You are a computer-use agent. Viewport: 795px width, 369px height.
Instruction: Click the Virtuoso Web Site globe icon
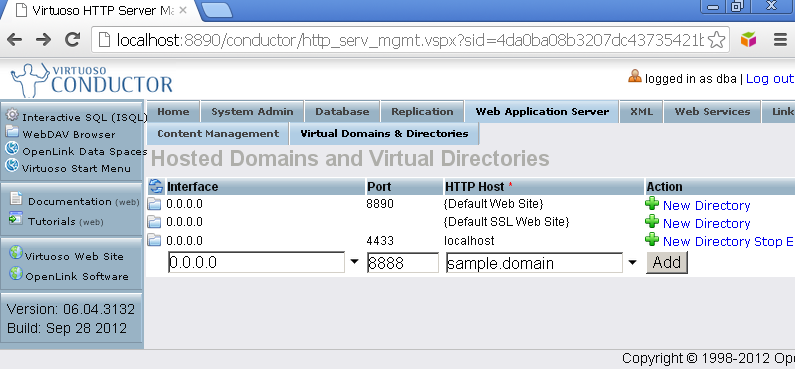[x=16, y=253]
